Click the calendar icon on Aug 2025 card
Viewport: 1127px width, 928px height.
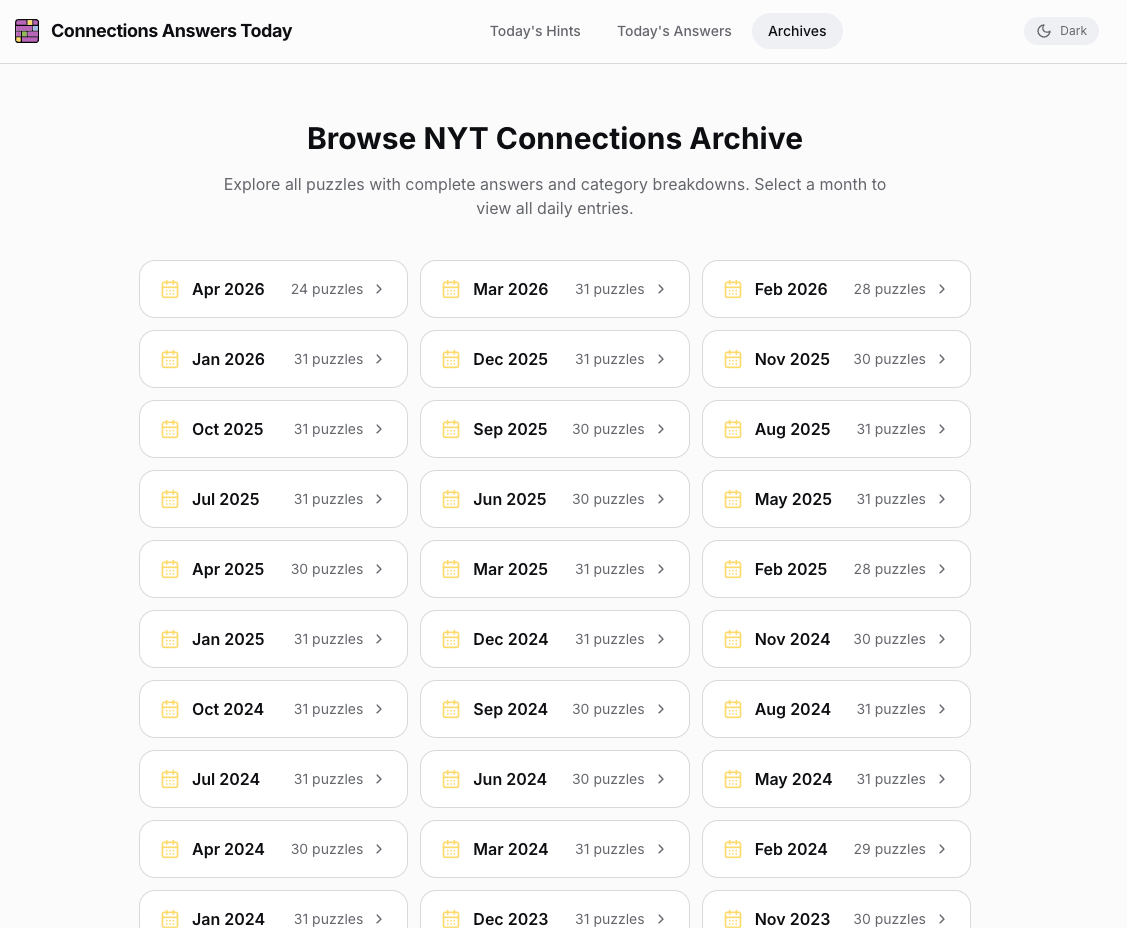(732, 429)
